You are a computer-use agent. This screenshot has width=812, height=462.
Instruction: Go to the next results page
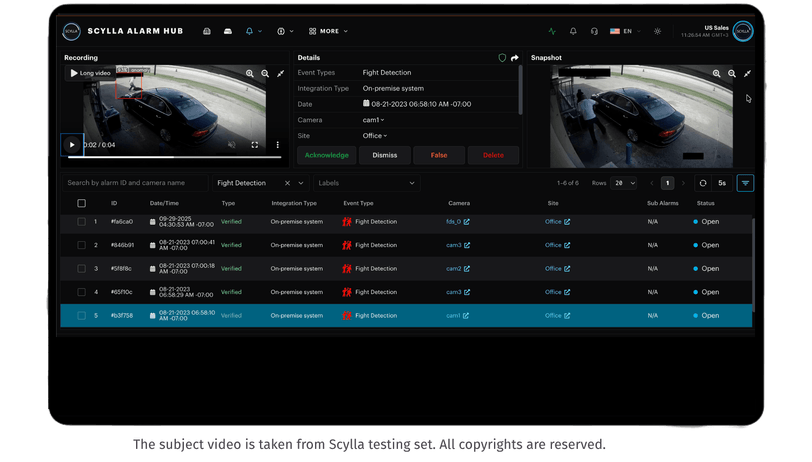click(x=683, y=183)
